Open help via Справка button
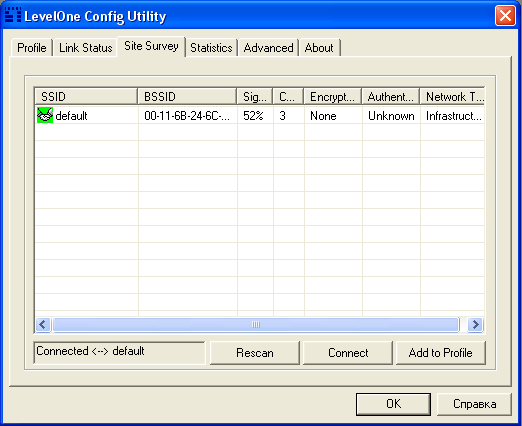 pyautogui.click(x=474, y=404)
